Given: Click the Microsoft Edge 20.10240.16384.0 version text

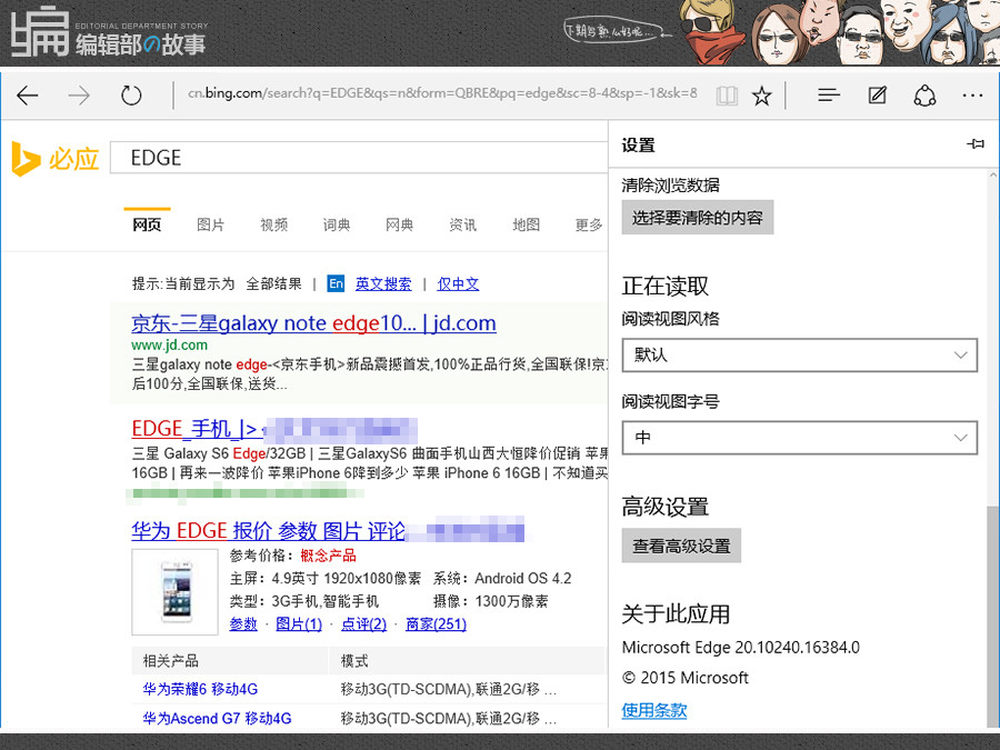Looking at the screenshot, I should point(740,647).
